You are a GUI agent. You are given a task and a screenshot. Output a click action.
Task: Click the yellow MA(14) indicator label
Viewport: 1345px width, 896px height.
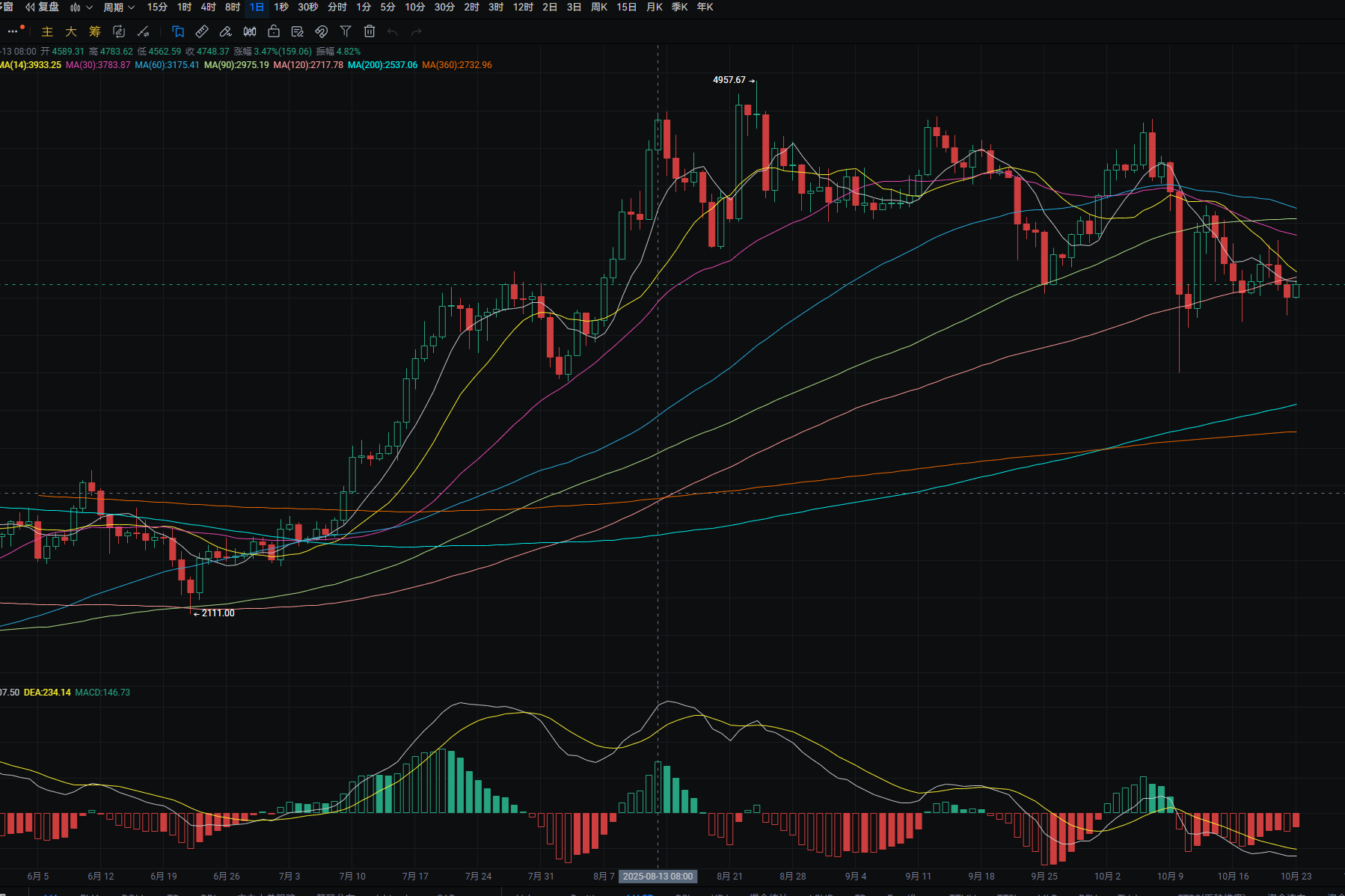click(31, 65)
